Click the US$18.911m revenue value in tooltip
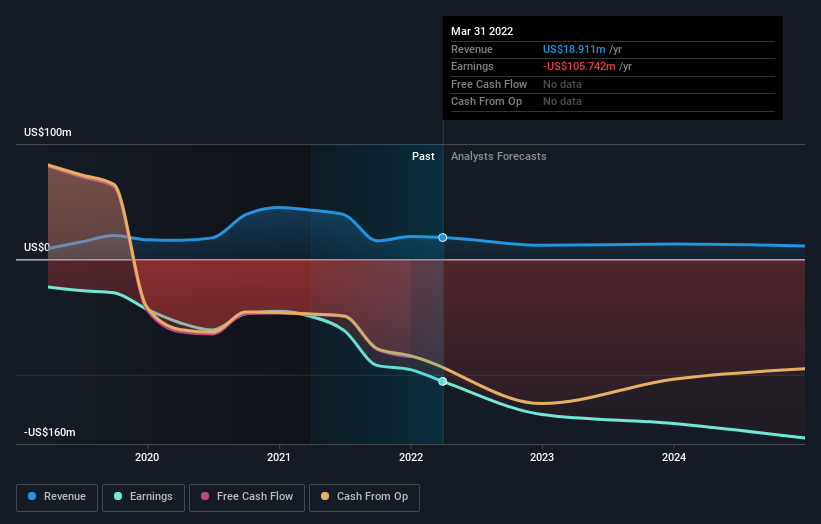821x524 pixels. (574, 49)
